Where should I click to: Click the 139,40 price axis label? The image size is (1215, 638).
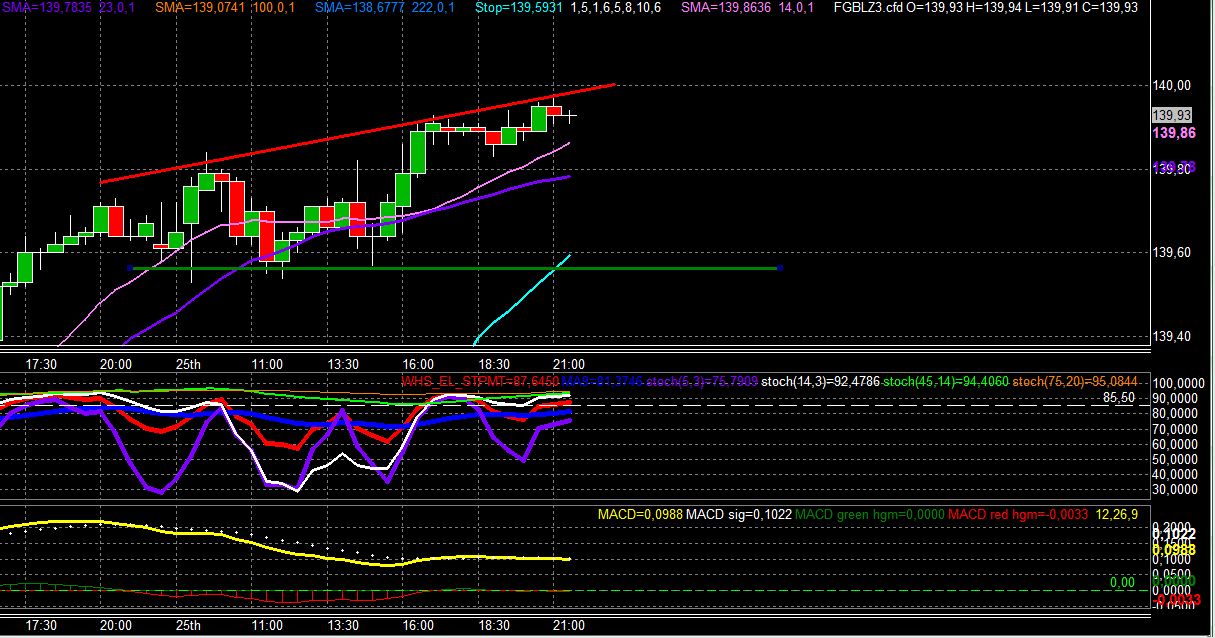tap(1171, 336)
